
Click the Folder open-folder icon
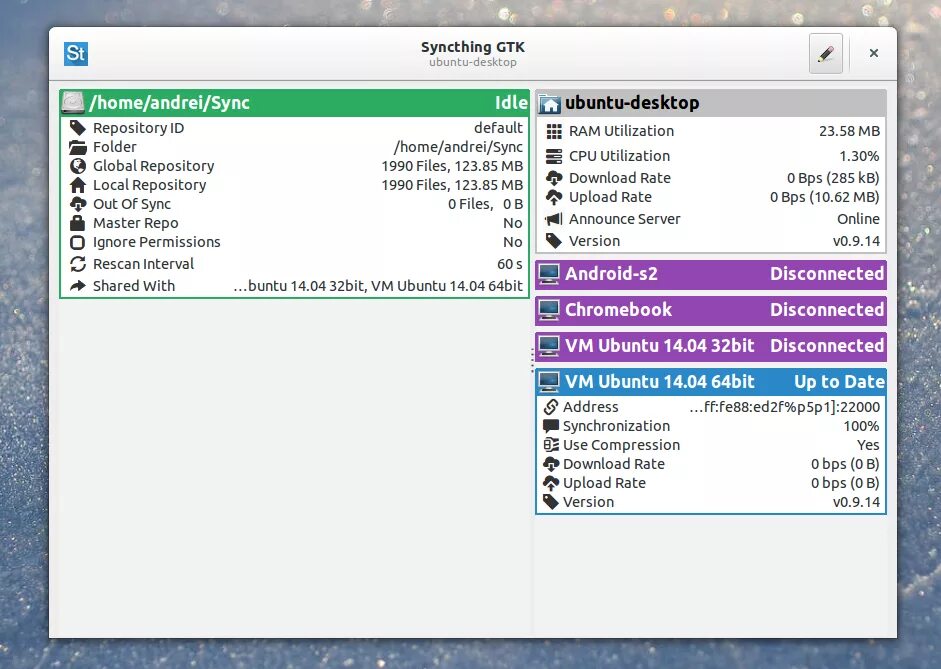click(x=77, y=147)
